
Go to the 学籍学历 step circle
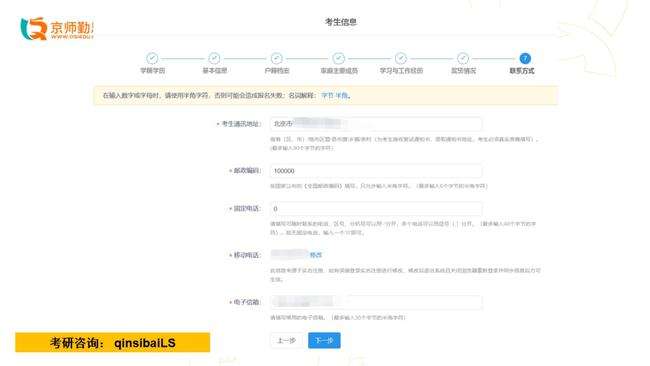[152, 58]
